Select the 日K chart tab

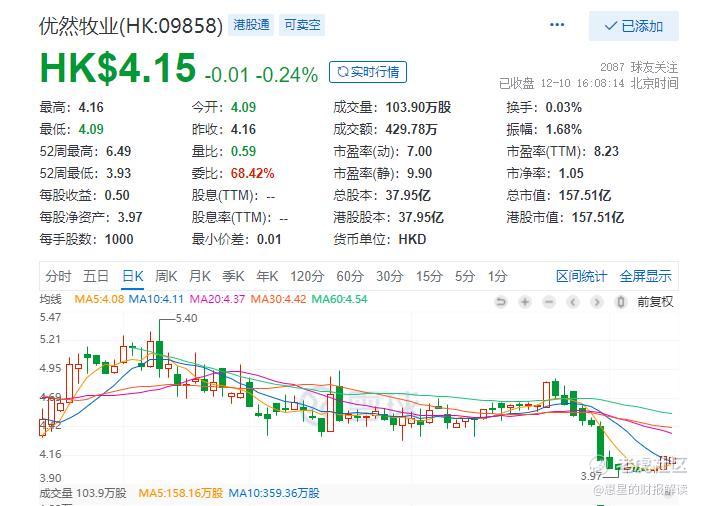tap(133, 276)
